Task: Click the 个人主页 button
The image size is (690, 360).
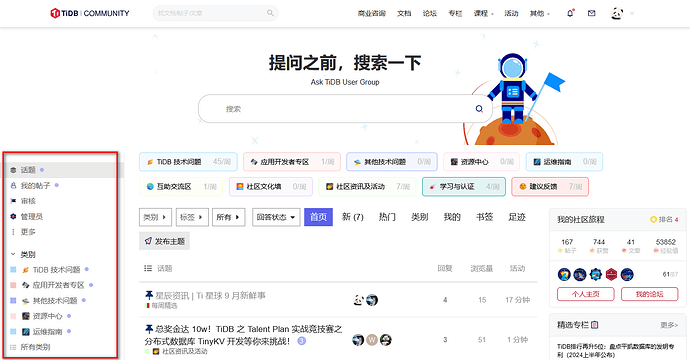Action: [x=586, y=294]
